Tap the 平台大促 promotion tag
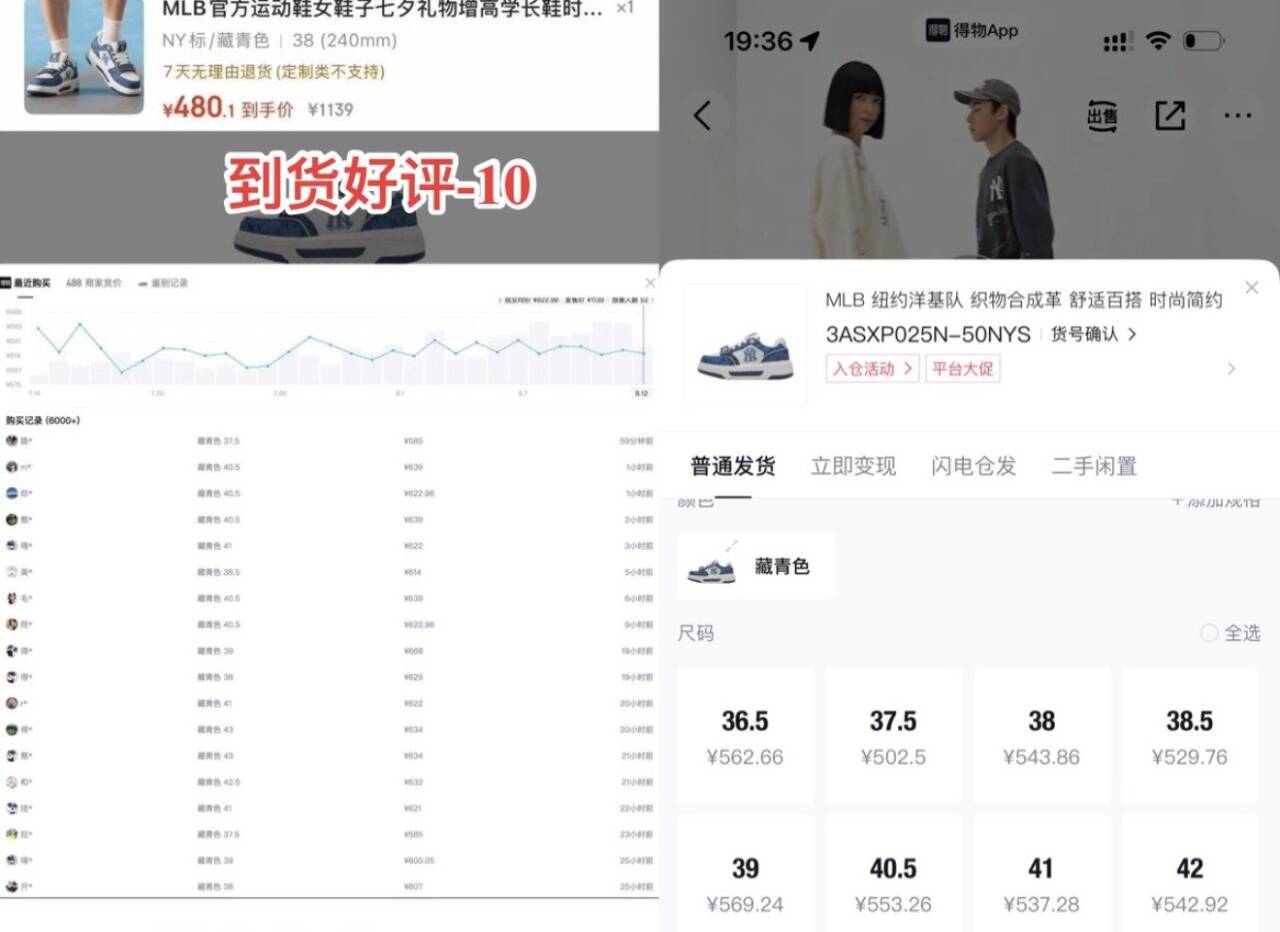The image size is (1280, 932). click(x=962, y=368)
